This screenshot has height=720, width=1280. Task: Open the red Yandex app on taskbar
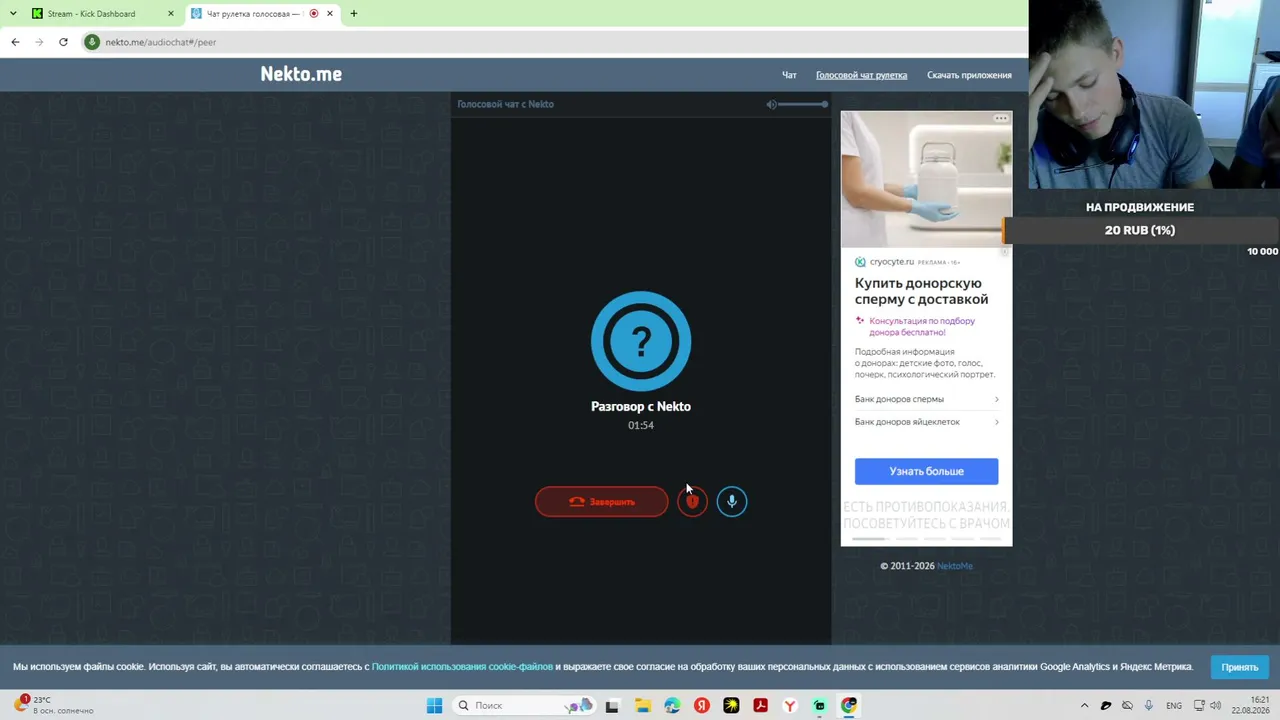coord(702,706)
